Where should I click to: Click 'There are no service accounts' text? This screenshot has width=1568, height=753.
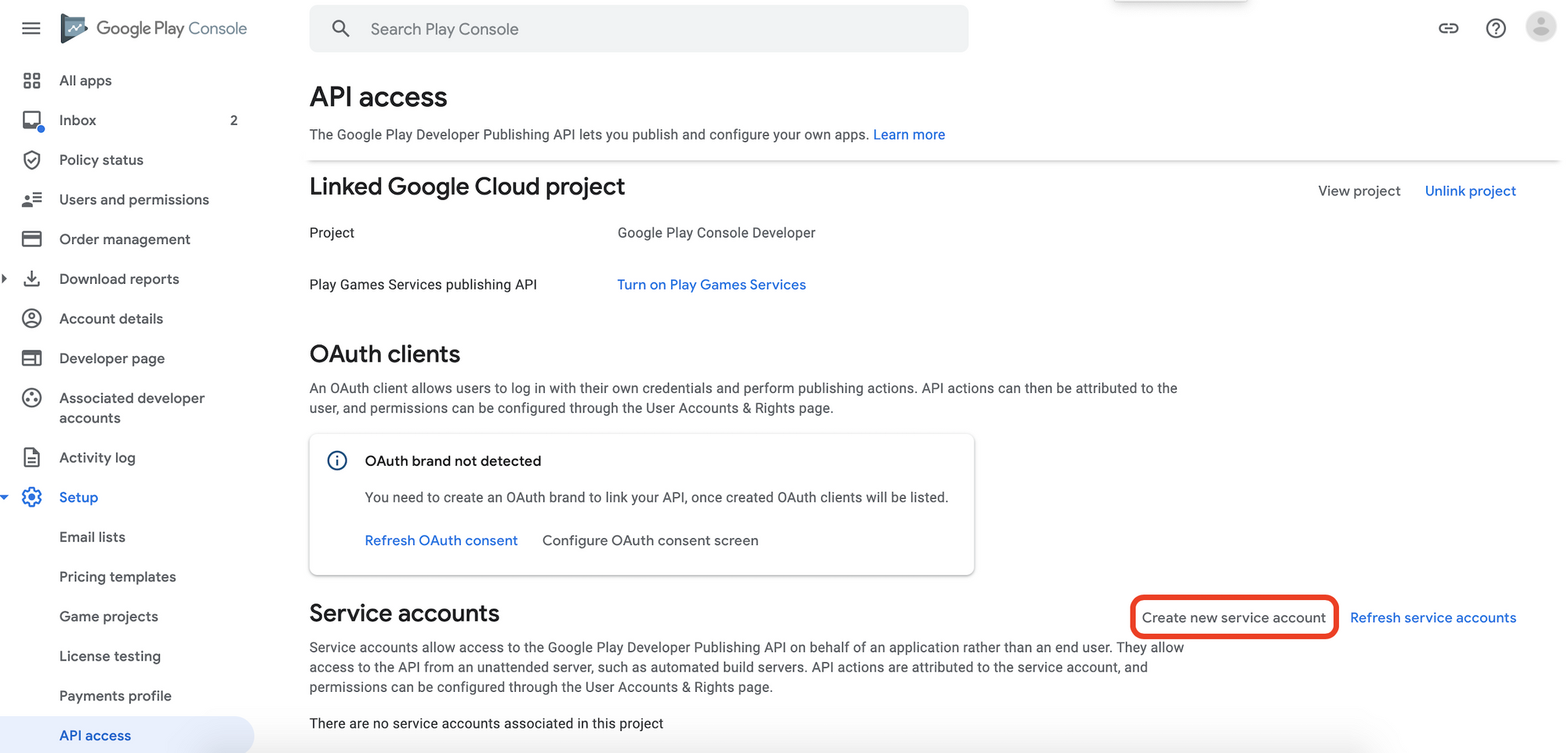click(x=486, y=723)
